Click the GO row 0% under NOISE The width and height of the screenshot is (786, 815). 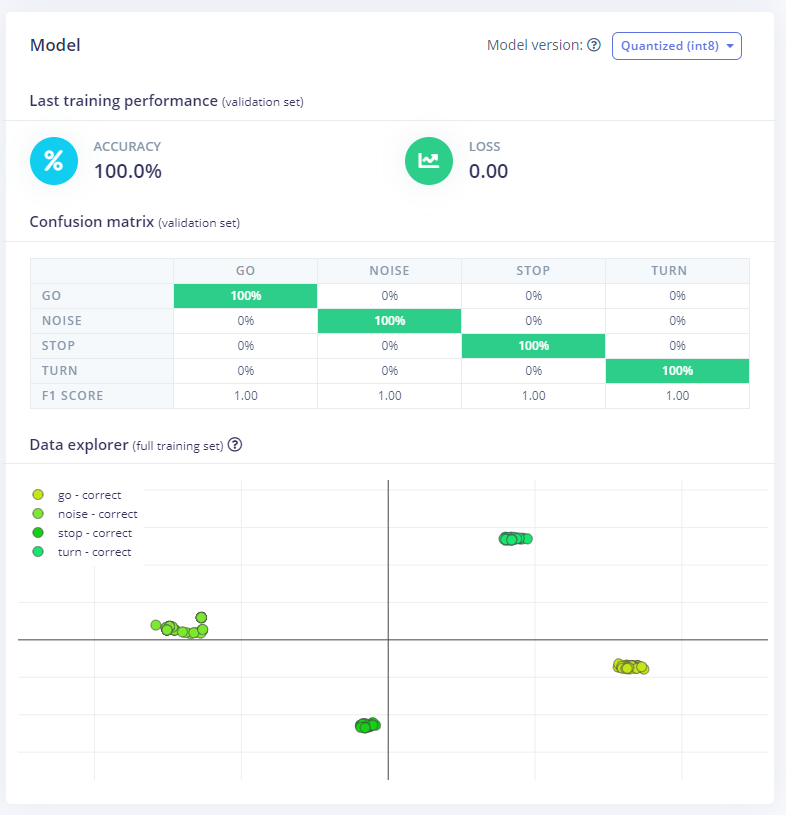click(x=389, y=296)
